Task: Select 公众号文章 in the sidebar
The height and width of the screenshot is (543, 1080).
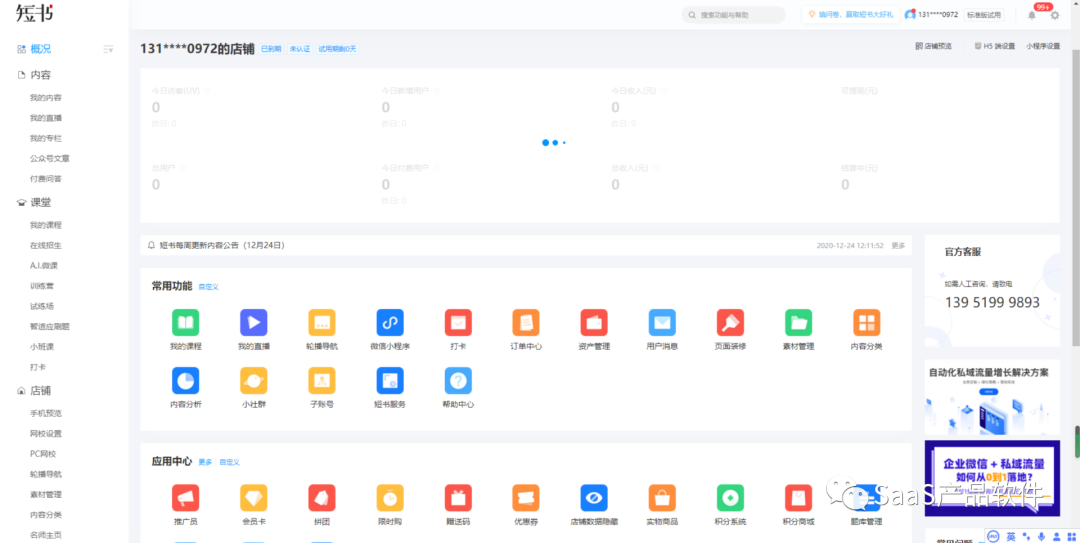Action: (x=49, y=158)
